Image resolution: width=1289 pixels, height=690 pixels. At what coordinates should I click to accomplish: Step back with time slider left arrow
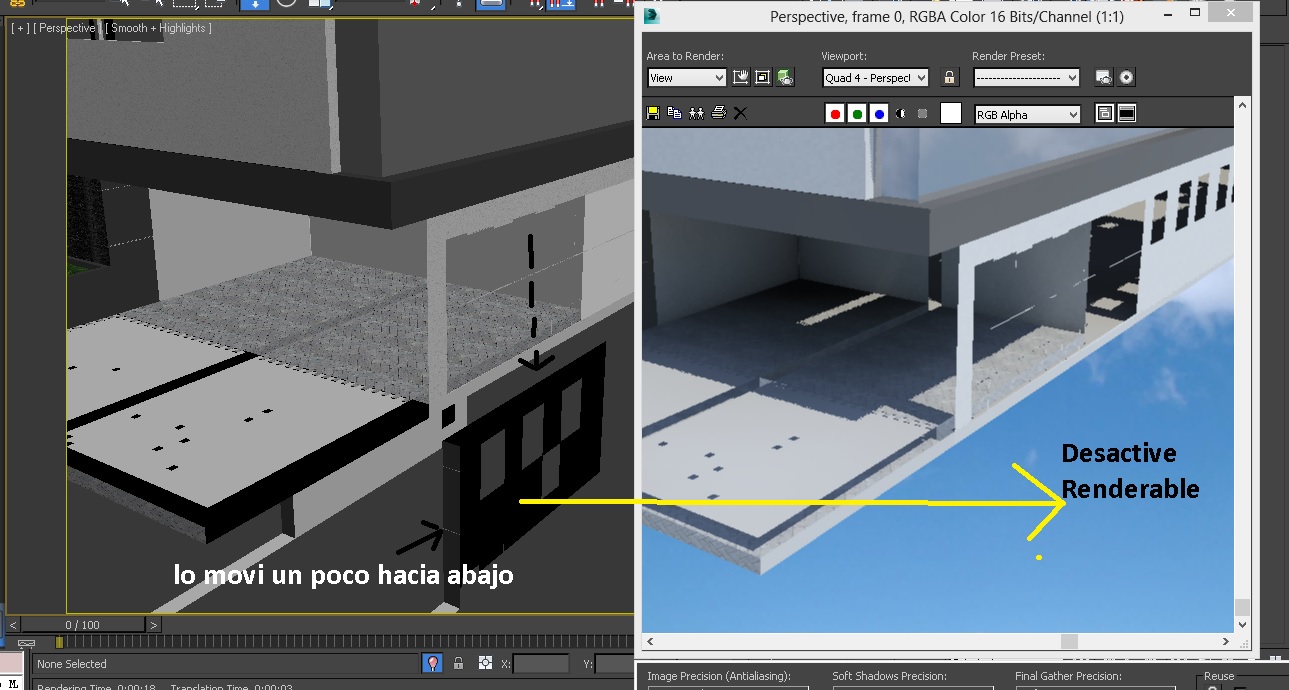pos(14,625)
